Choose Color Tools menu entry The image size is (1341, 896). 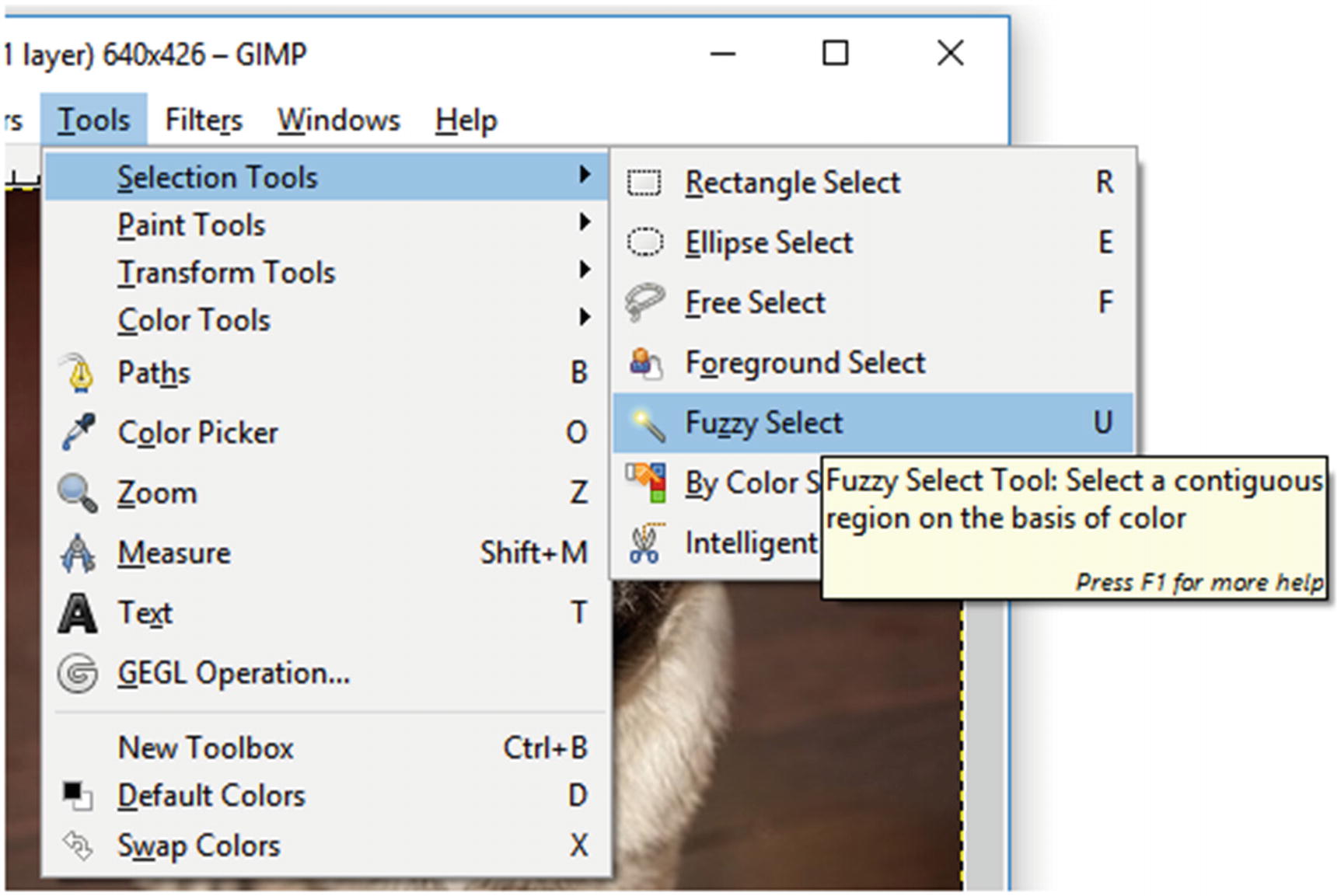[326, 319]
